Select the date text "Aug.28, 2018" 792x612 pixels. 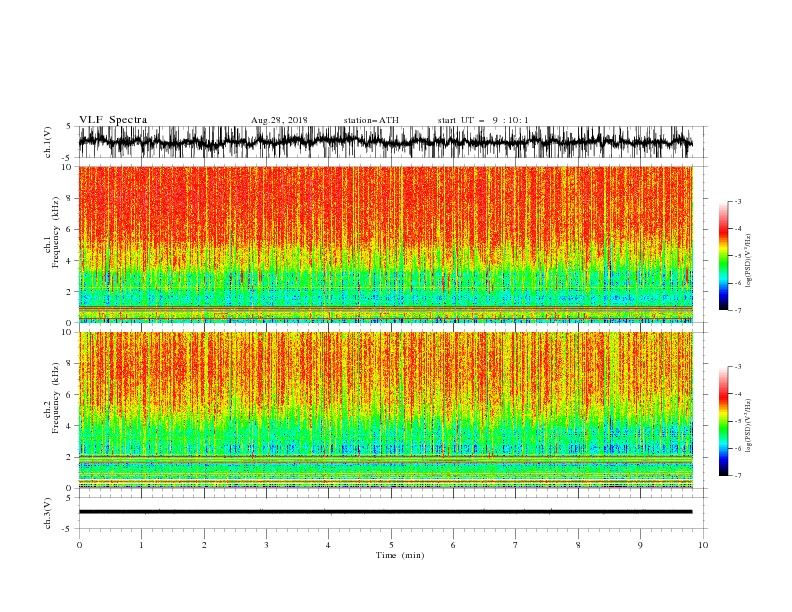pyautogui.click(x=279, y=120)
